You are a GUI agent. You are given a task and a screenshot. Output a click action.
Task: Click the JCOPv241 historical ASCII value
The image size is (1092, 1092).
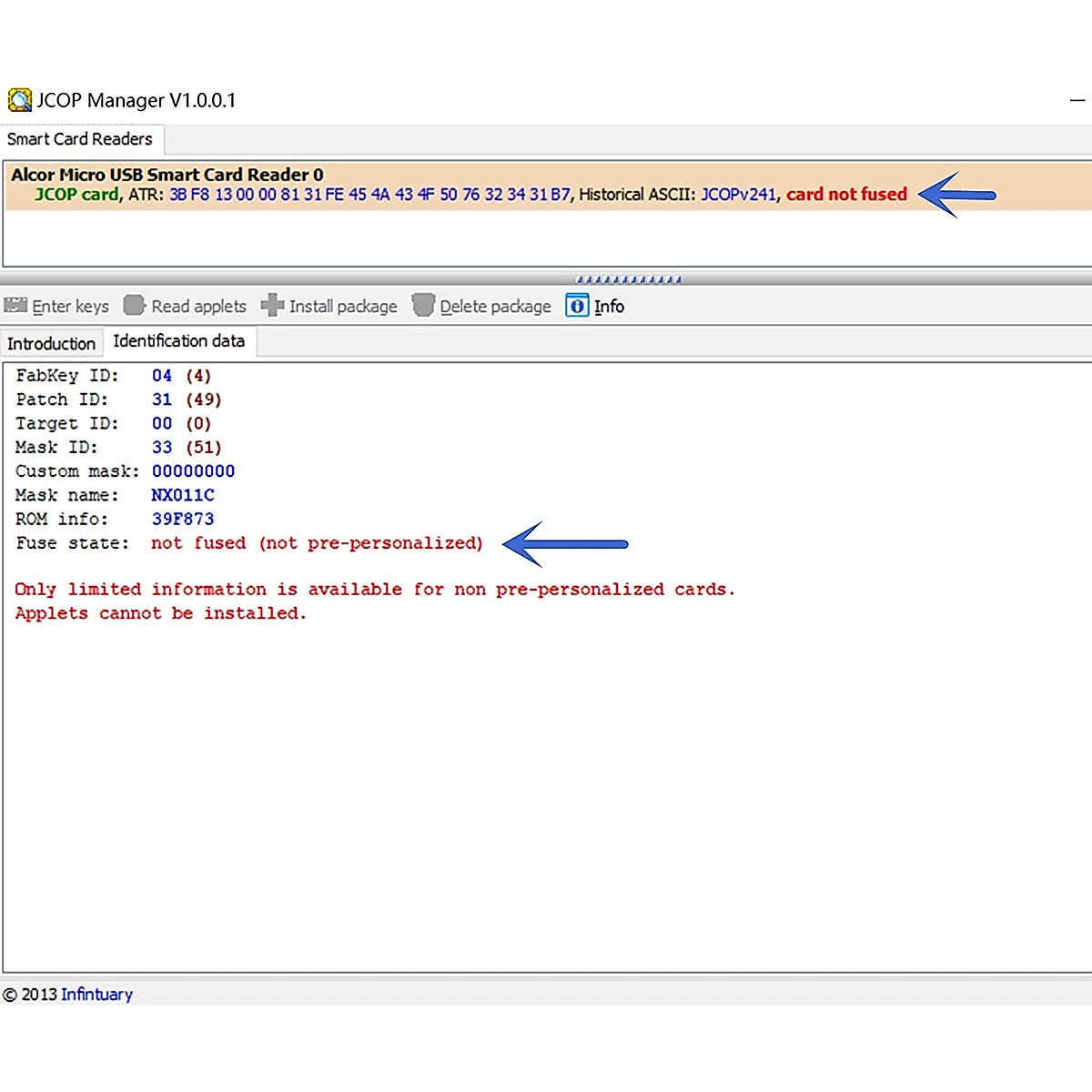pos(738,195)
